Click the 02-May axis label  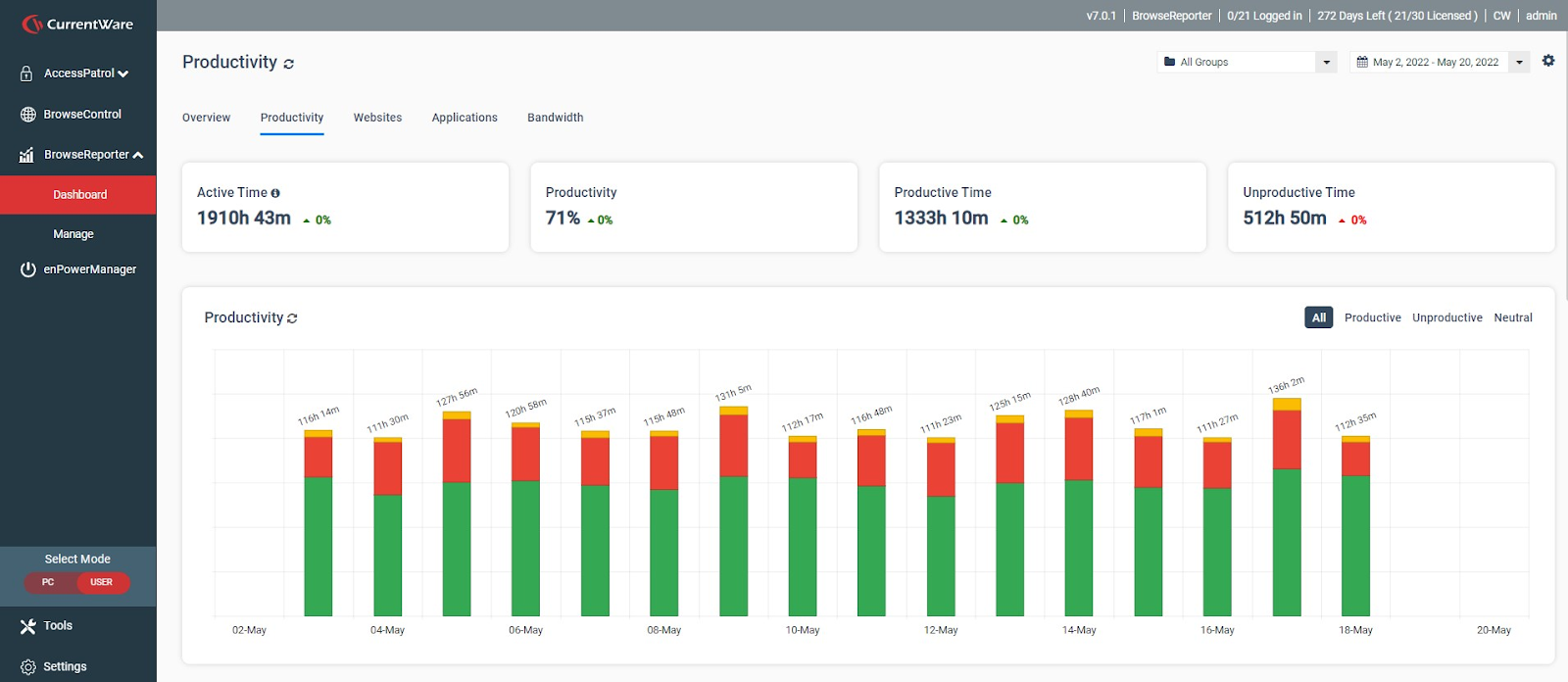click(x=249, y=630)
